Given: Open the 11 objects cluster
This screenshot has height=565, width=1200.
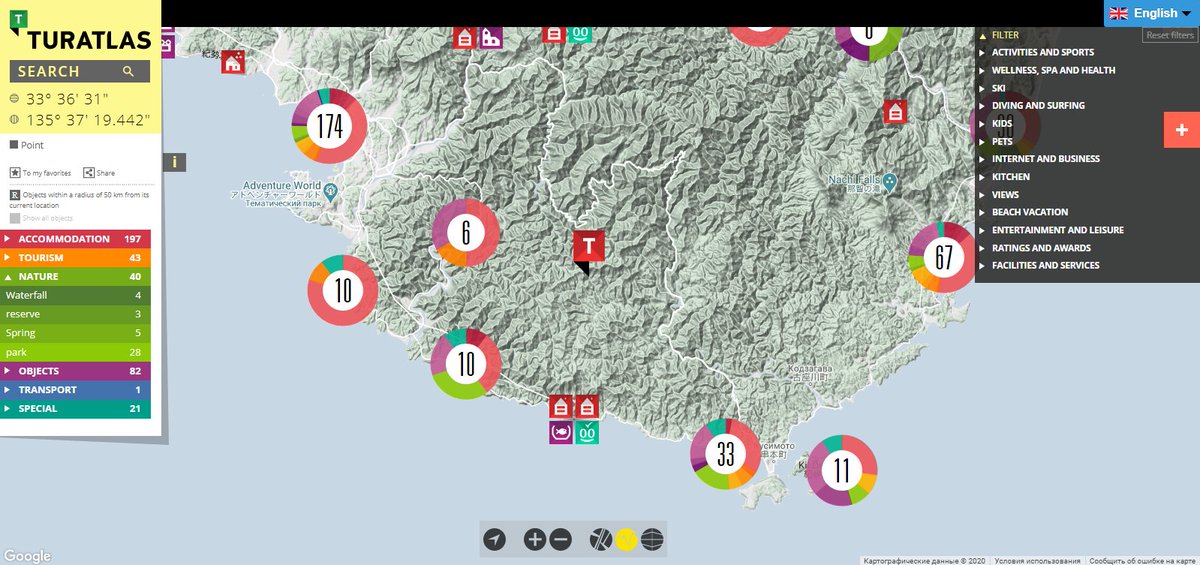Looking at the screenshot, I should [841, 470].
